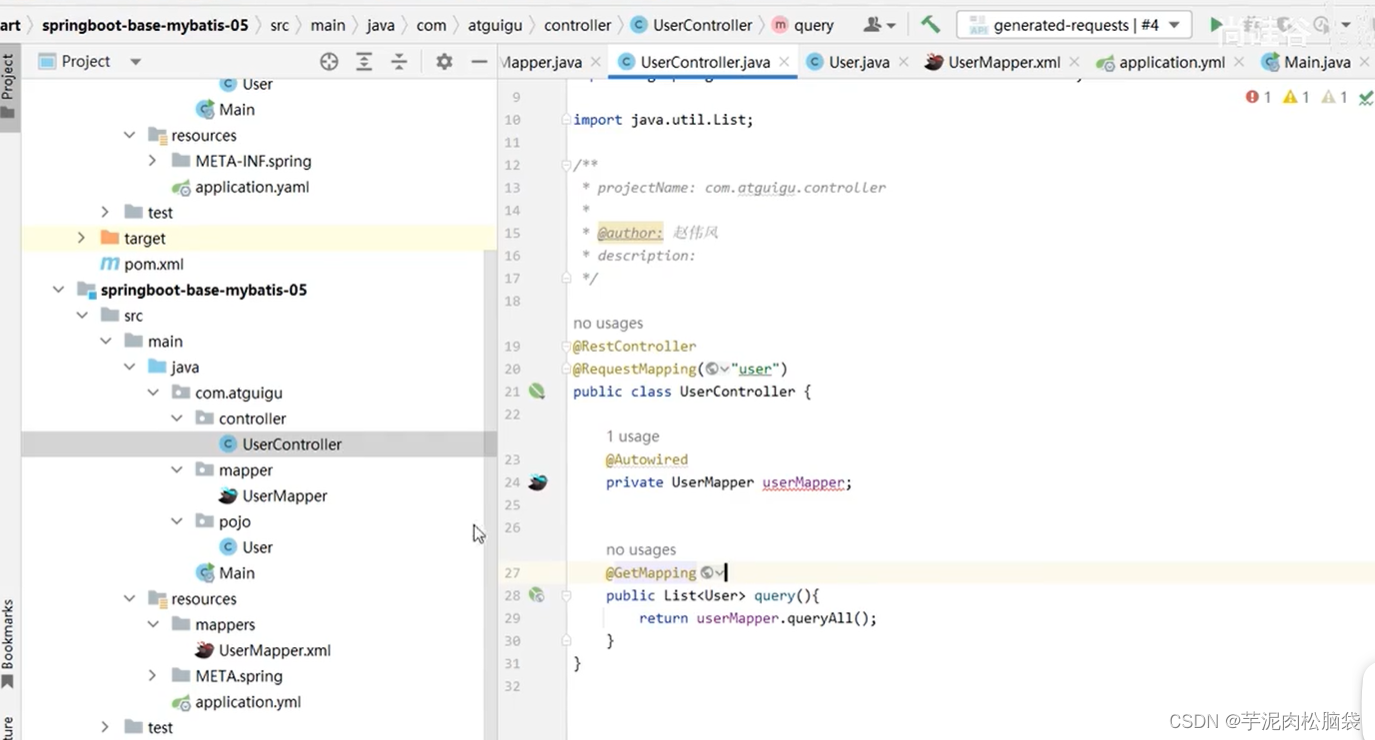Click the Select Opened File target icon

click(x=329, y=62)
